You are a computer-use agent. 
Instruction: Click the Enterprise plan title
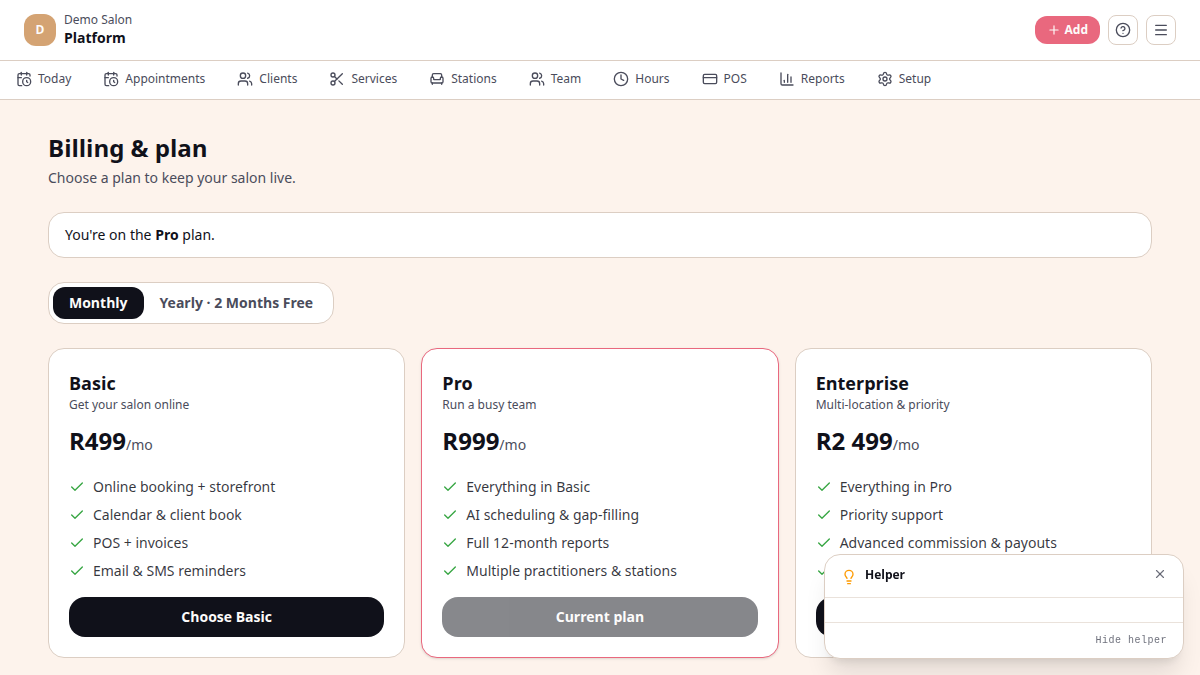[x=862, y=383]
